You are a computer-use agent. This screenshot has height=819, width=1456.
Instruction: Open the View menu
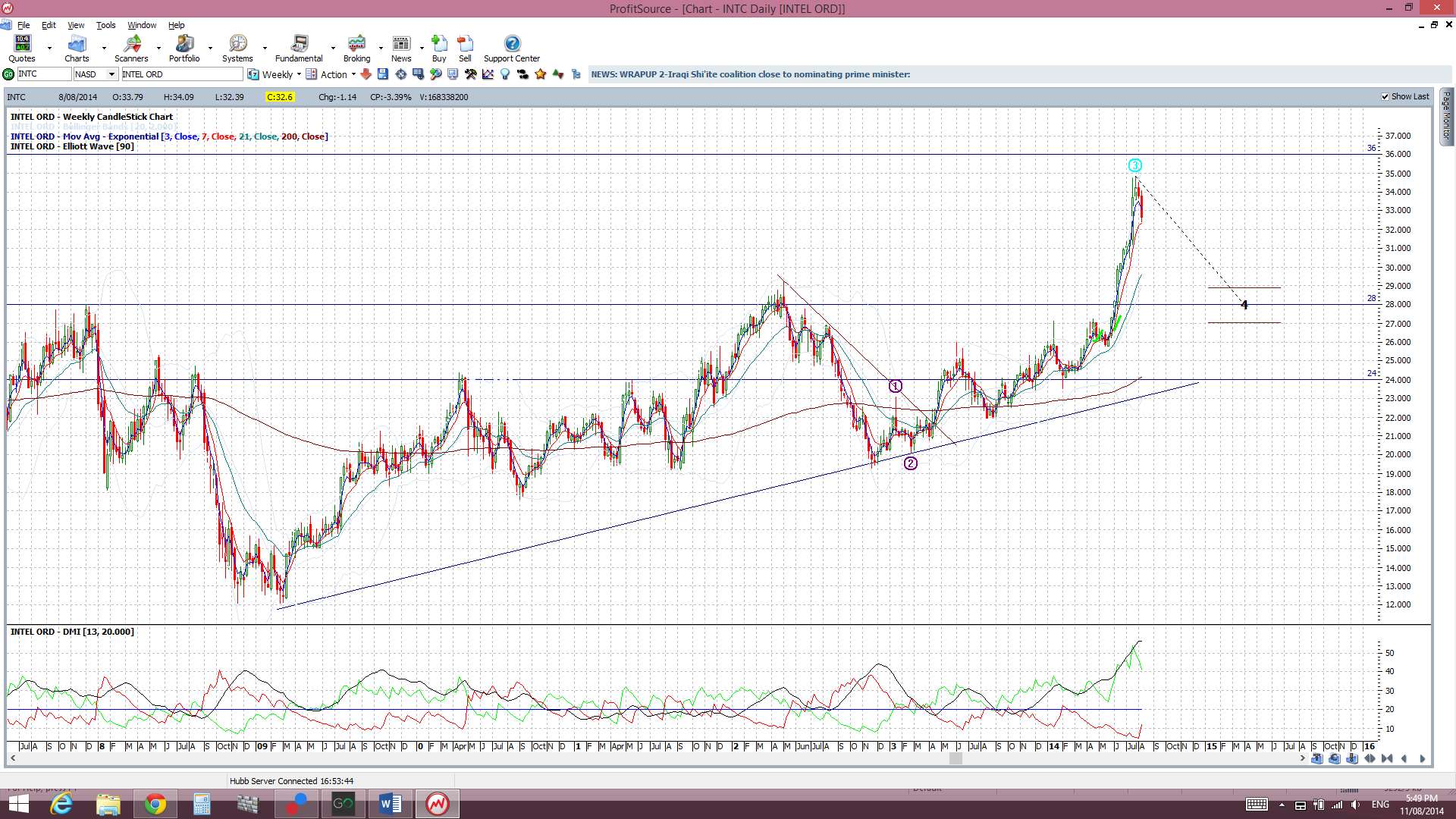point(76,25)
